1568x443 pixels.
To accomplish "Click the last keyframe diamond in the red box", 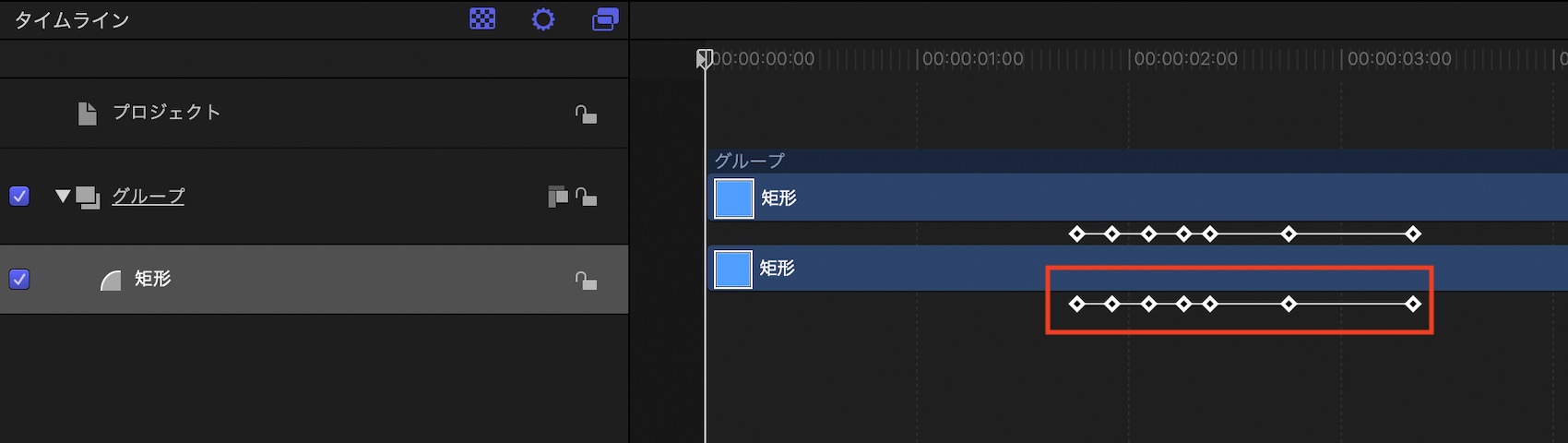I will coord(1413,304).
